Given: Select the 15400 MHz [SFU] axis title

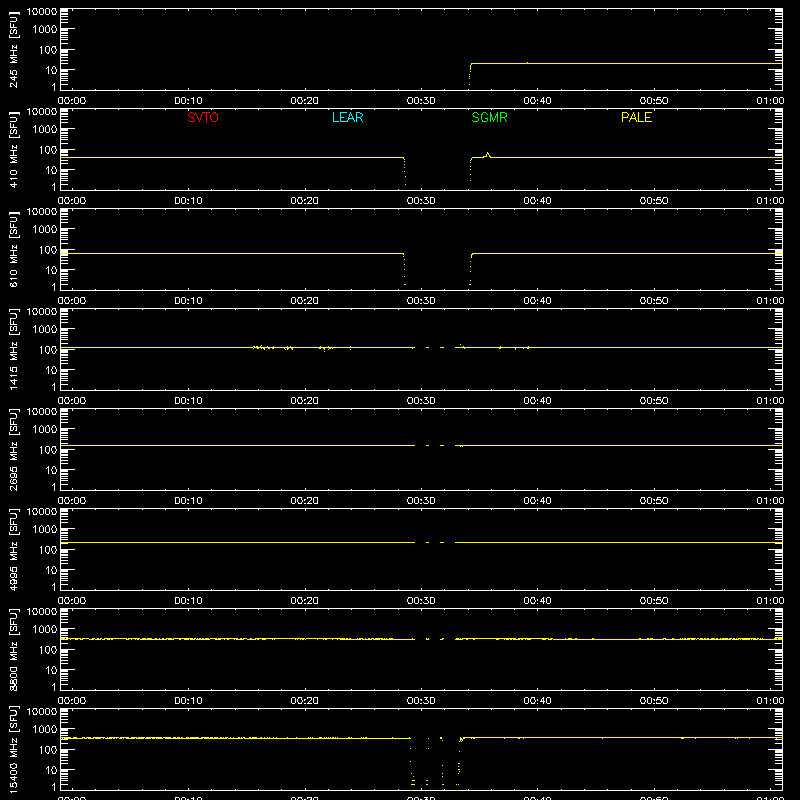Looking at the screenshot, I should [13, 749].
